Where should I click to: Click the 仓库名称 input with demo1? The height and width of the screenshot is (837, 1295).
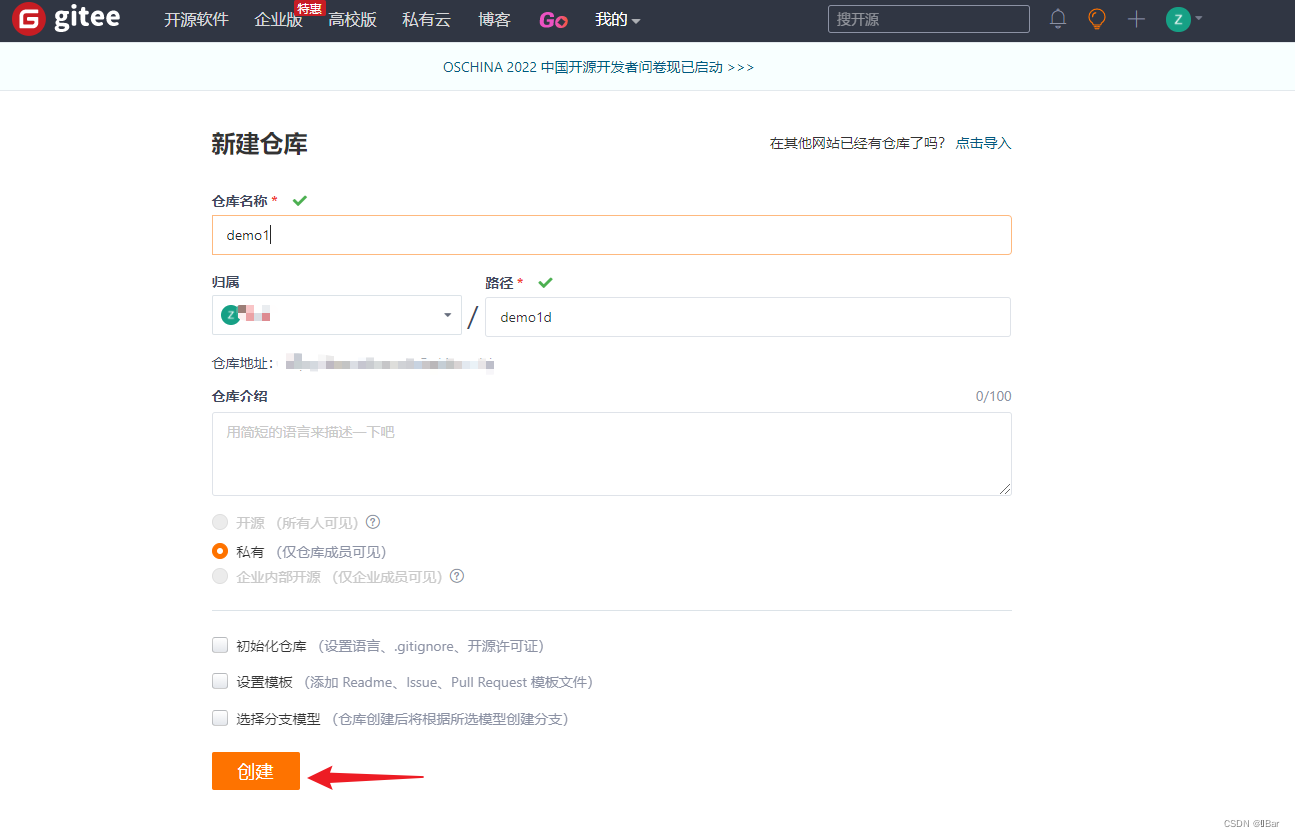611,235
